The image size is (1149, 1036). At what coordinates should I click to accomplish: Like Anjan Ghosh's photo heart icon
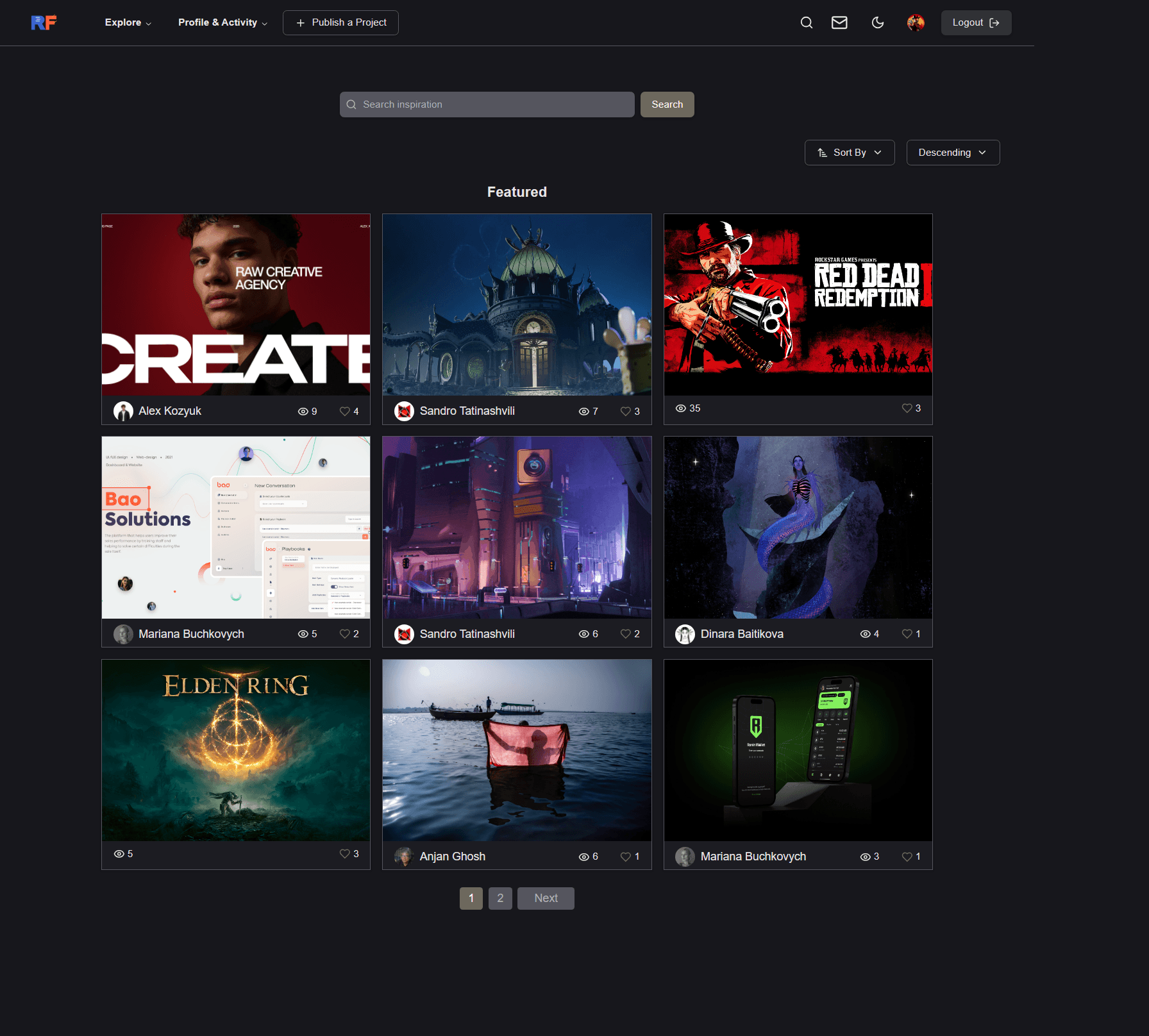[x=626, y=856]
